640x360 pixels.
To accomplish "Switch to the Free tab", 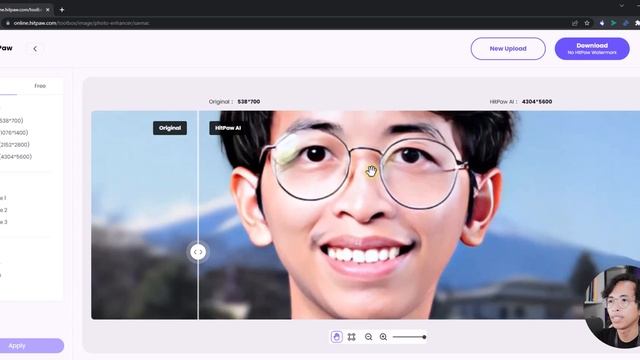I will [x=40, y=86].
